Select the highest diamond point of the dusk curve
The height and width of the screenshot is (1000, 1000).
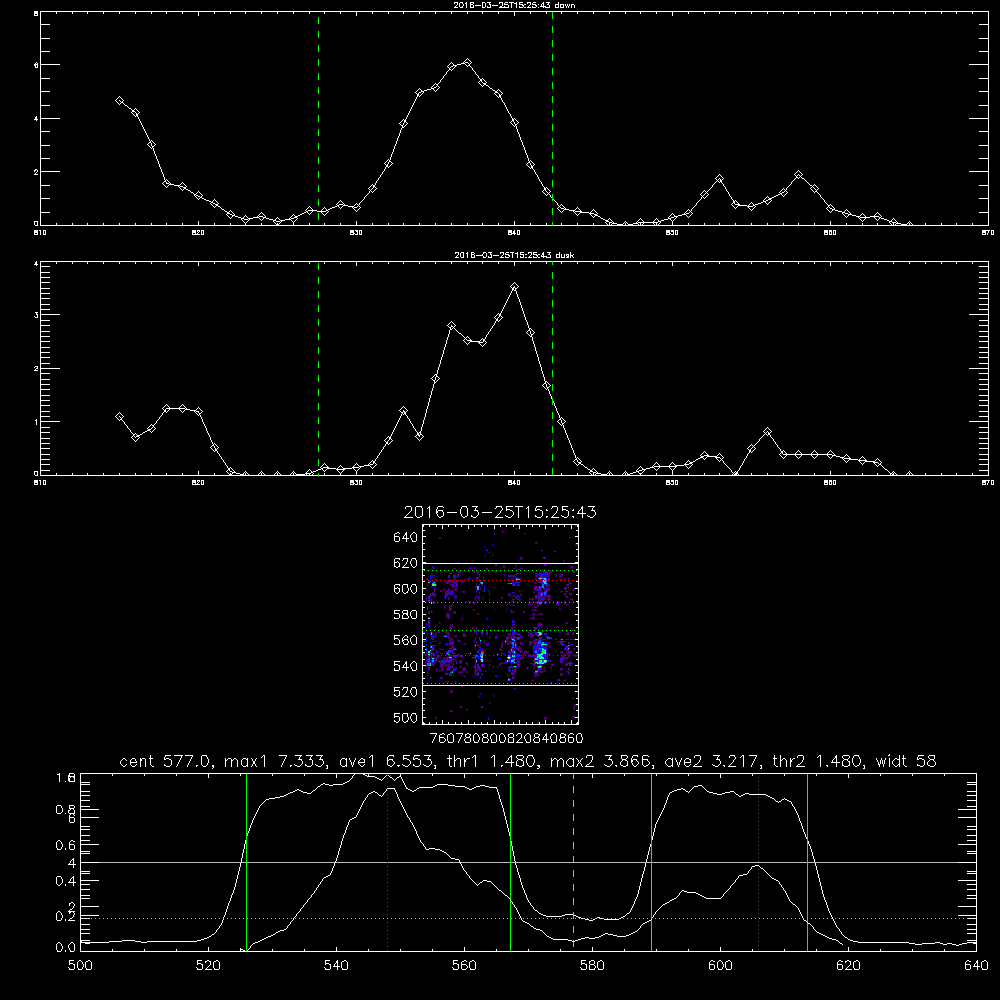(515, 287)
